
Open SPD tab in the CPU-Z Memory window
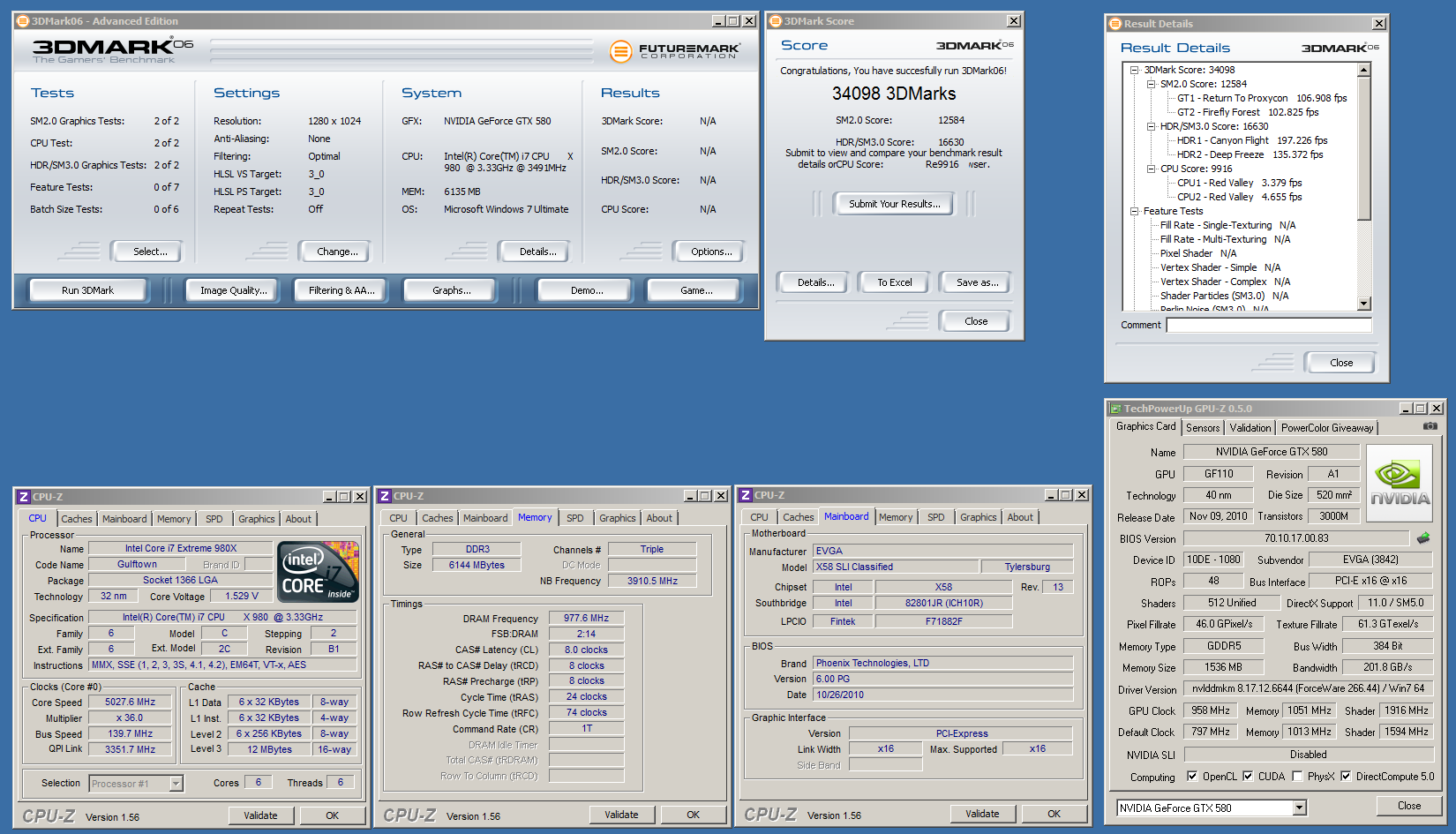pos(575,518)
